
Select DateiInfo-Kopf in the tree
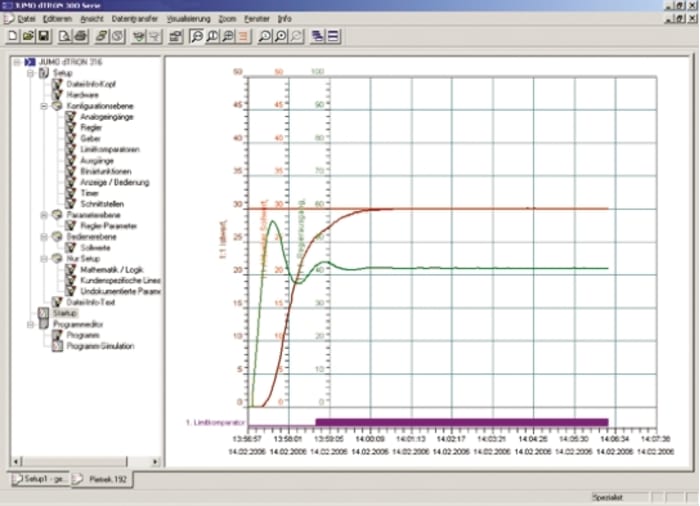[91, 84]
